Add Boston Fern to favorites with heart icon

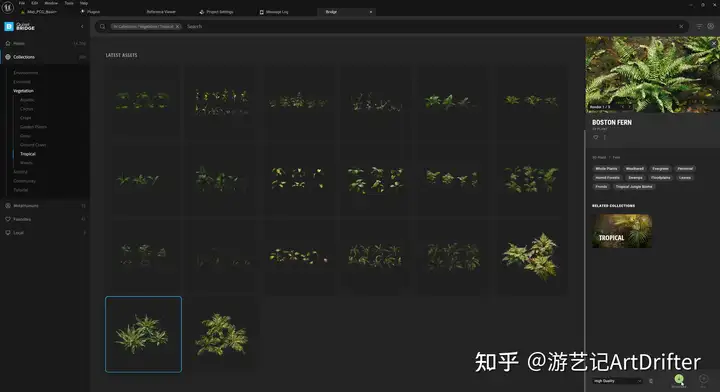596,137
